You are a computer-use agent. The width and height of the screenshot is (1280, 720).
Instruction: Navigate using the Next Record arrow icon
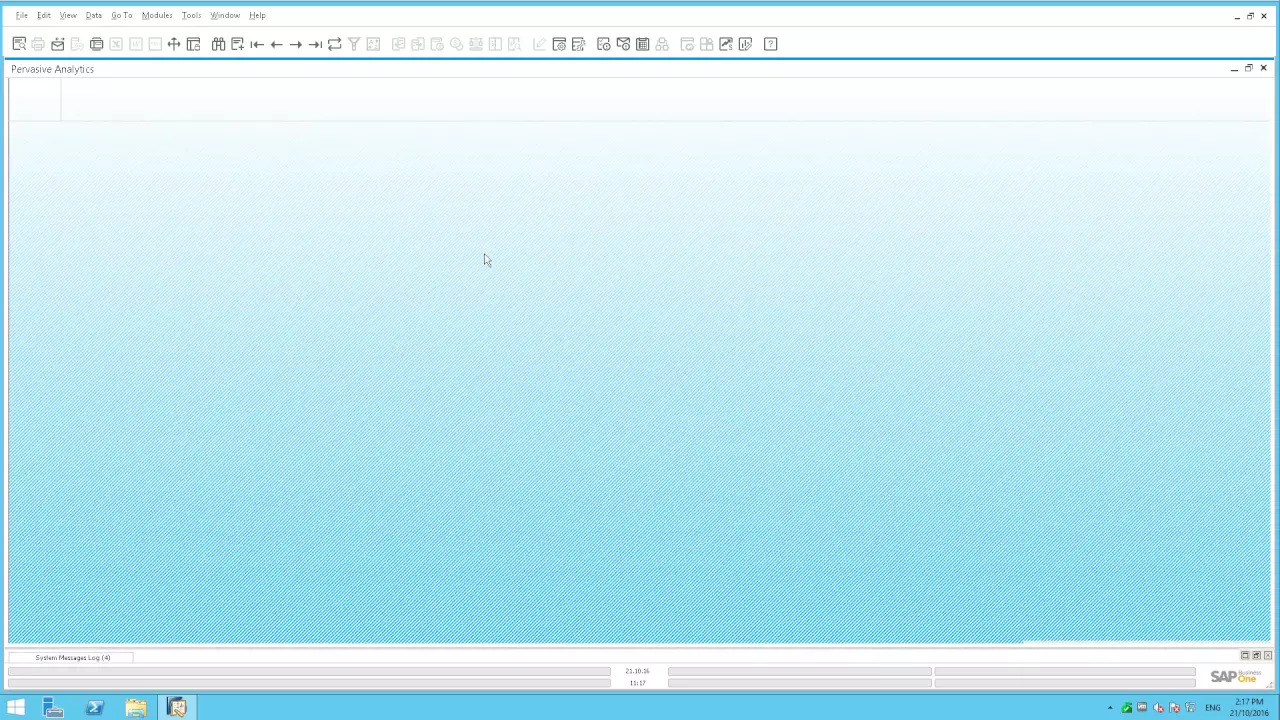tap(296, 43)
